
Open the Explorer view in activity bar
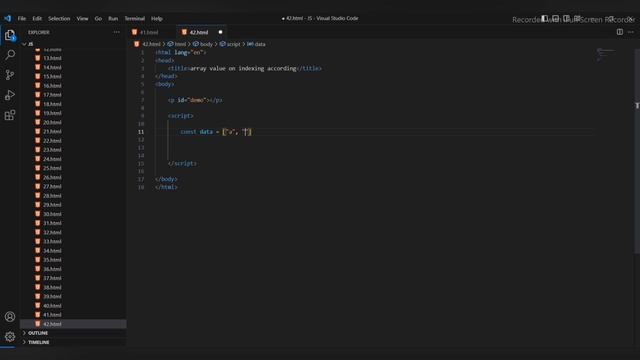[10, 36]
